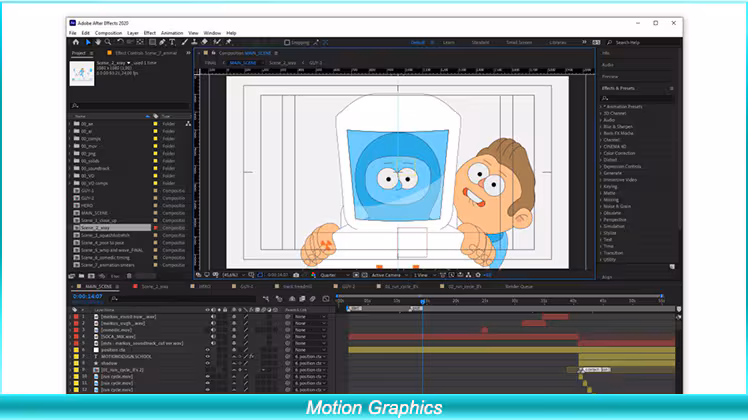Click the channel colors icon in viewer
Viewport: 748px width, 420px height.
tap(313, 275)
